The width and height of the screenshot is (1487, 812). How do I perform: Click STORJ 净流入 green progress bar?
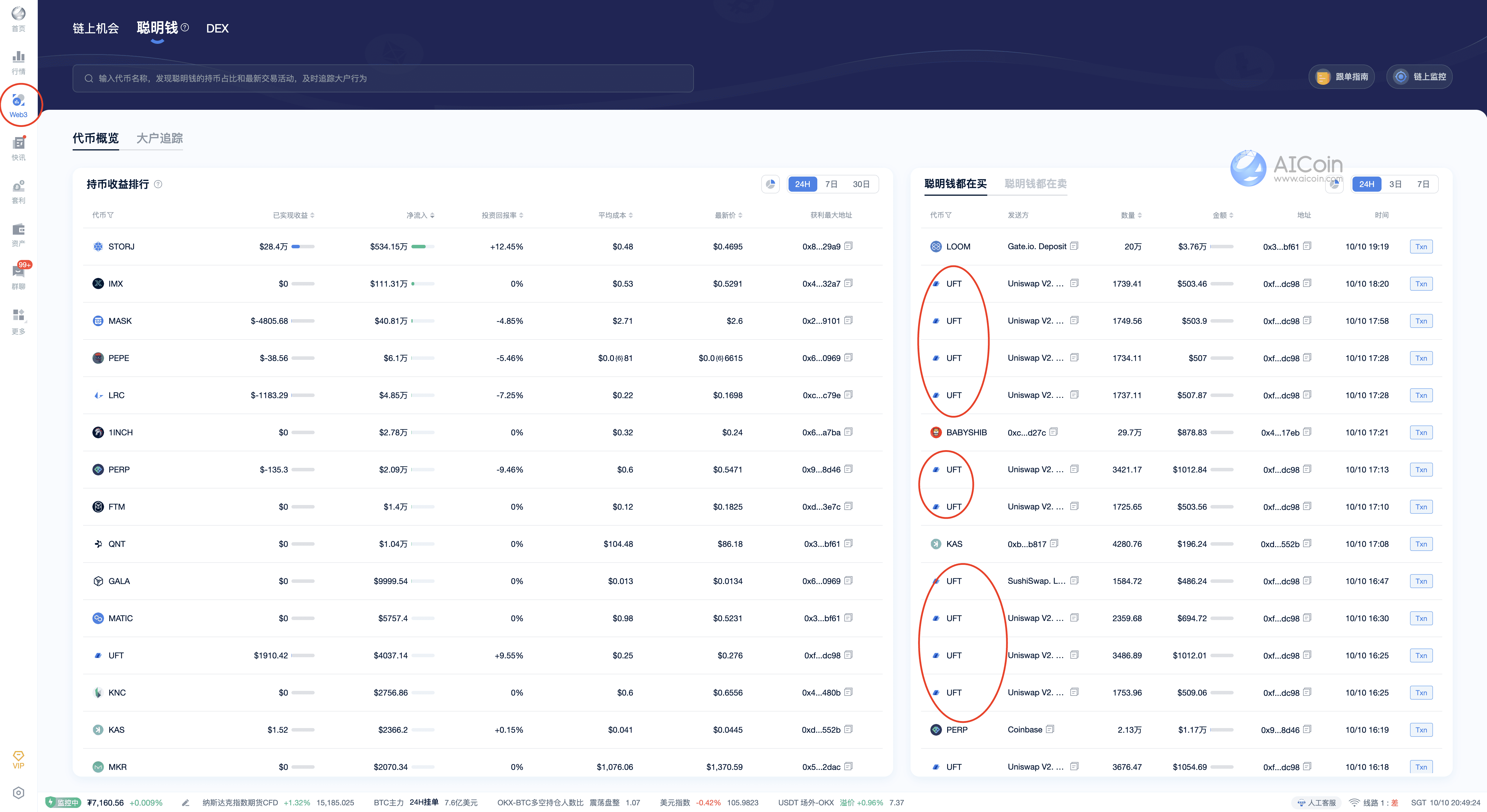tap(423, 247)
